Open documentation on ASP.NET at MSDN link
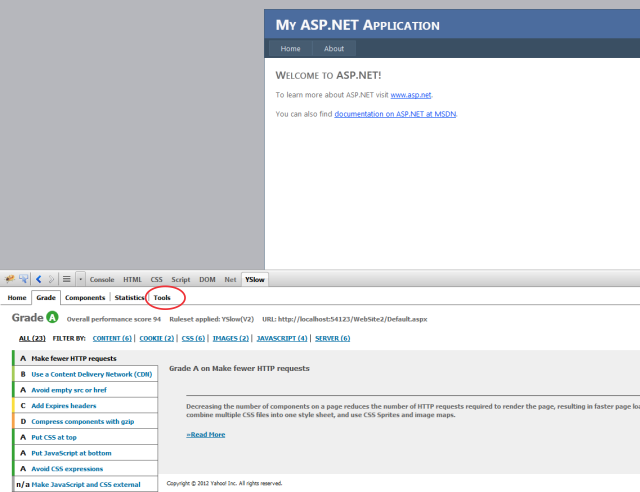 click(x=395, y=114)
